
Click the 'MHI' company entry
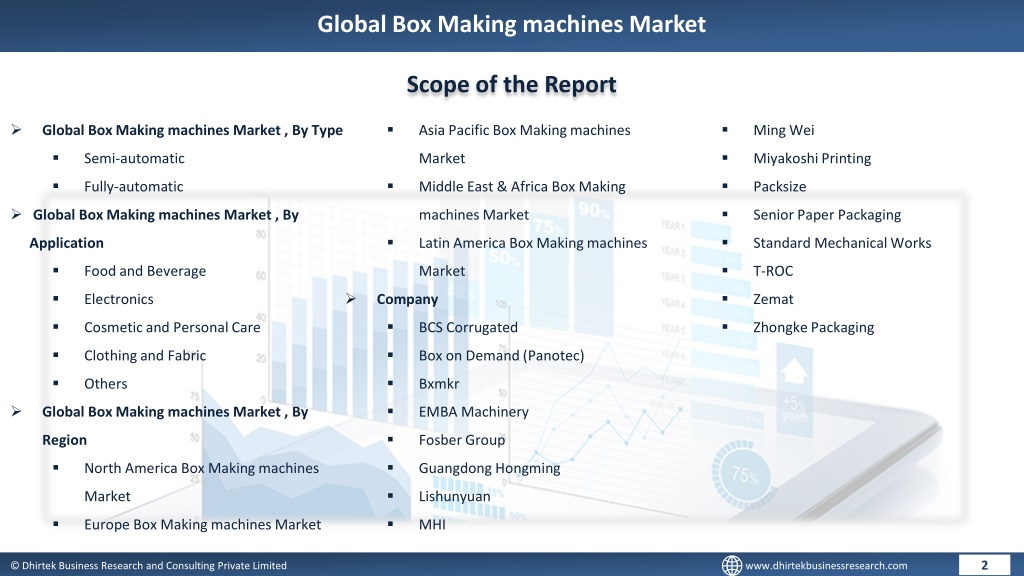click(x=432, y=524)
